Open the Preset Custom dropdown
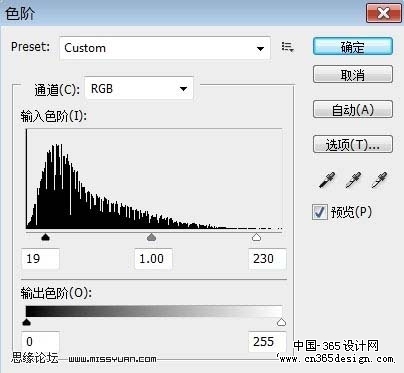 click(165, 48)
